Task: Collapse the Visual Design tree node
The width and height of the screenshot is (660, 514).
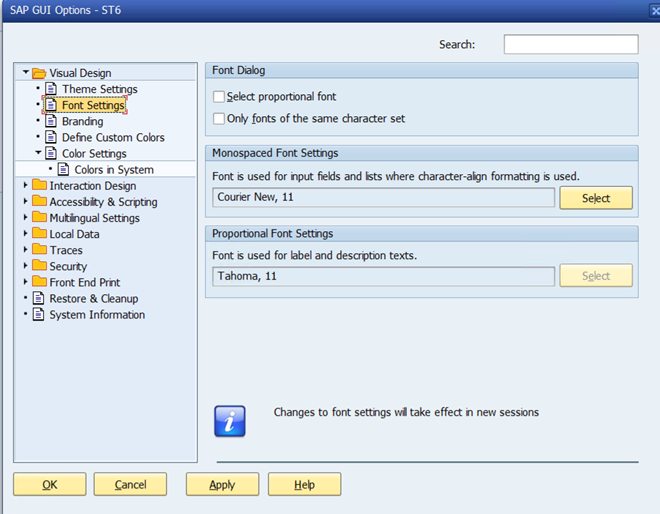Action: pos(26,73)
